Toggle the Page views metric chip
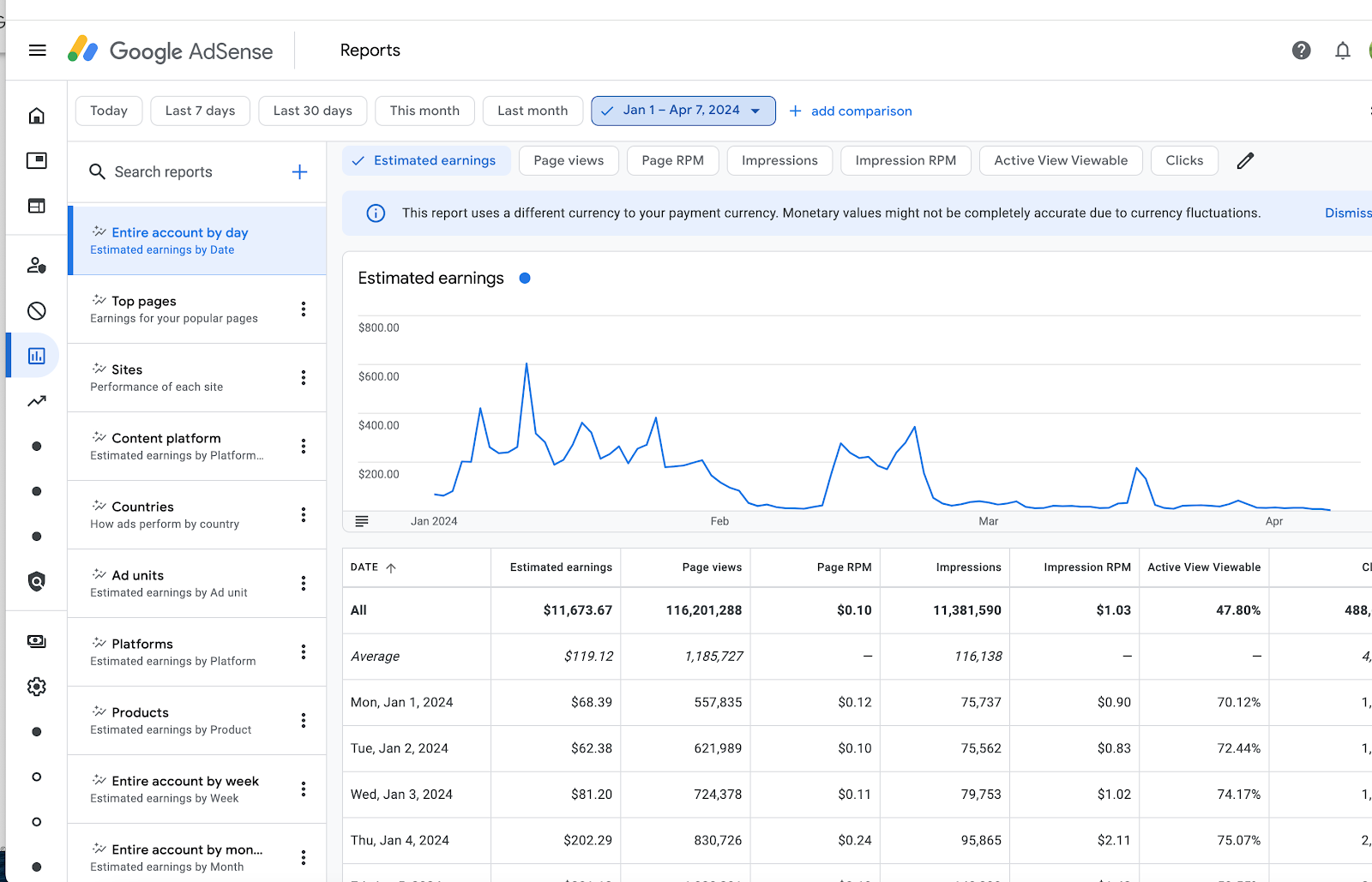The image size is (1372, 882). pyautogui.click(x=569, y=161)
